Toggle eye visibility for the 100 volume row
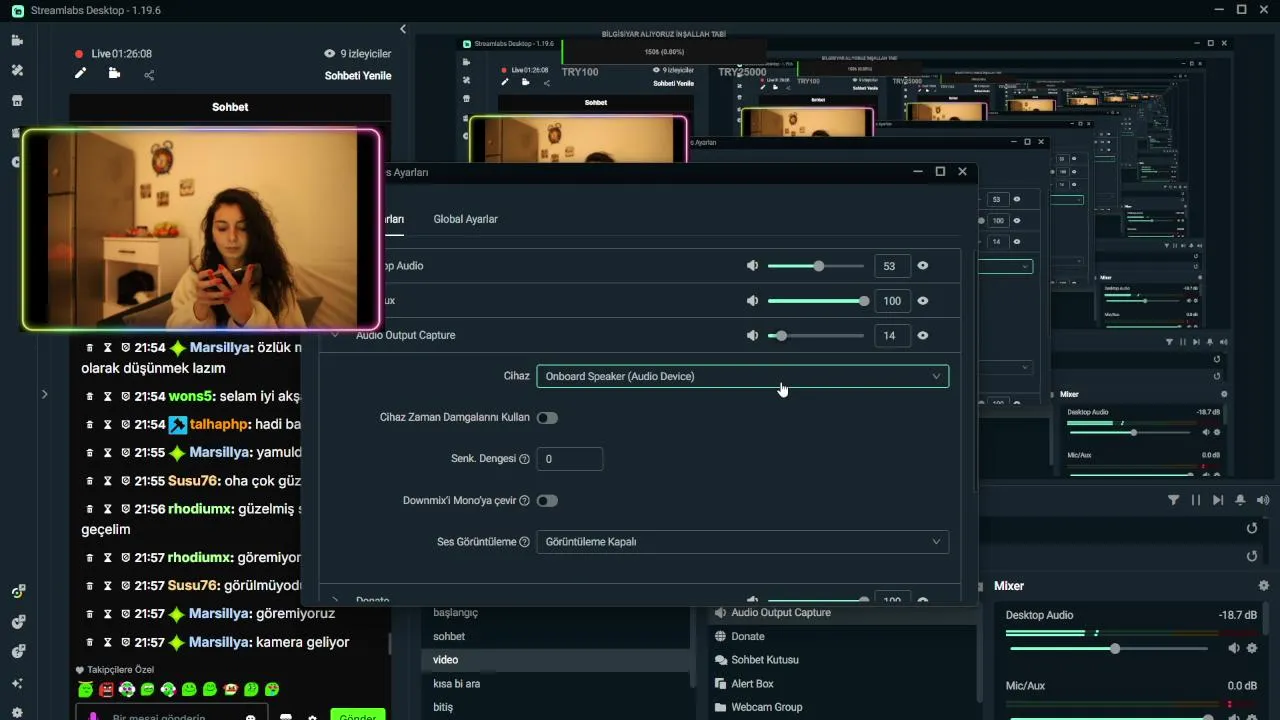Viewport: 1280px width, 720px height. tap(923, 301)
